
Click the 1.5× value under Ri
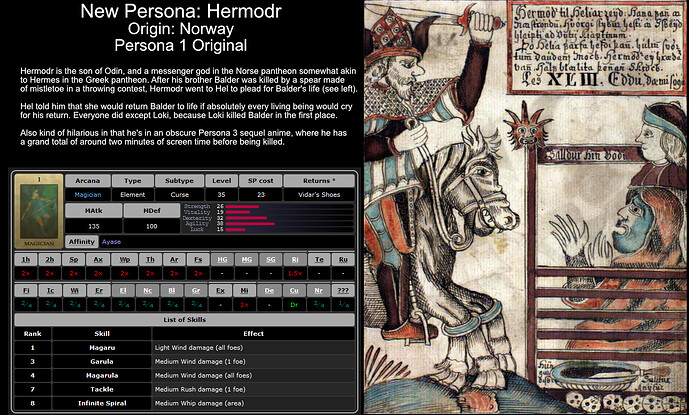(295, 273)
